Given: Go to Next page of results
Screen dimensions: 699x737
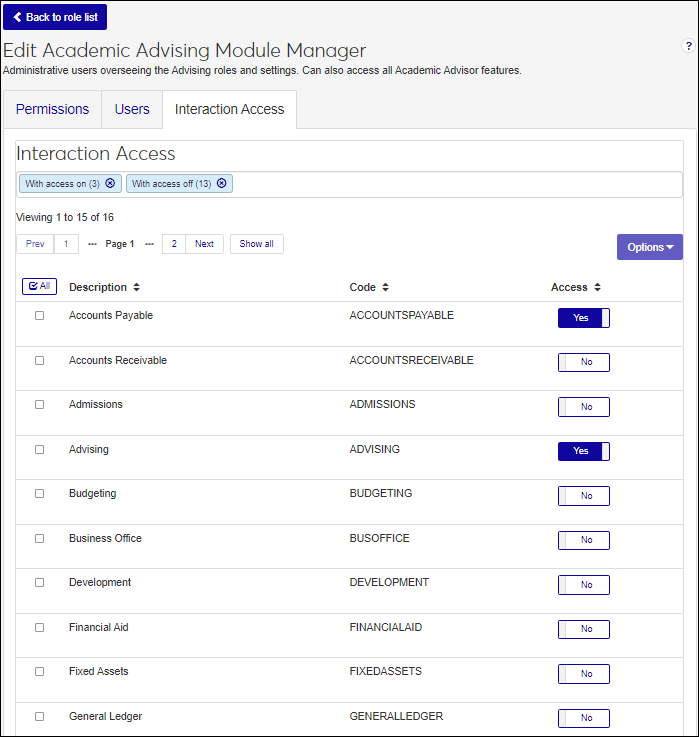Looking at the screenshot, I should point(204,244).
